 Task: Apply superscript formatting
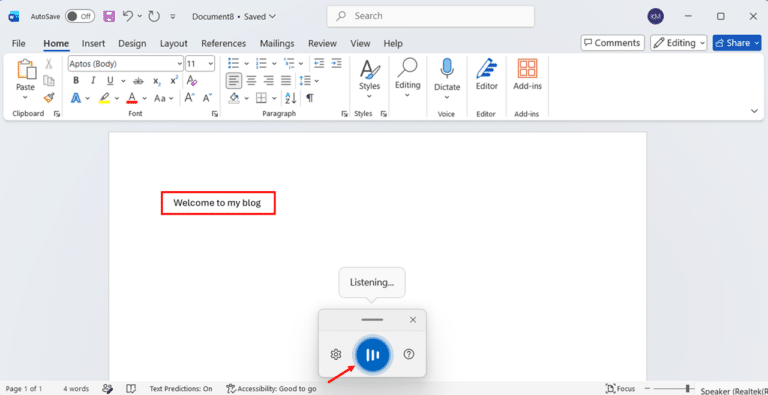tap(174, 81)
